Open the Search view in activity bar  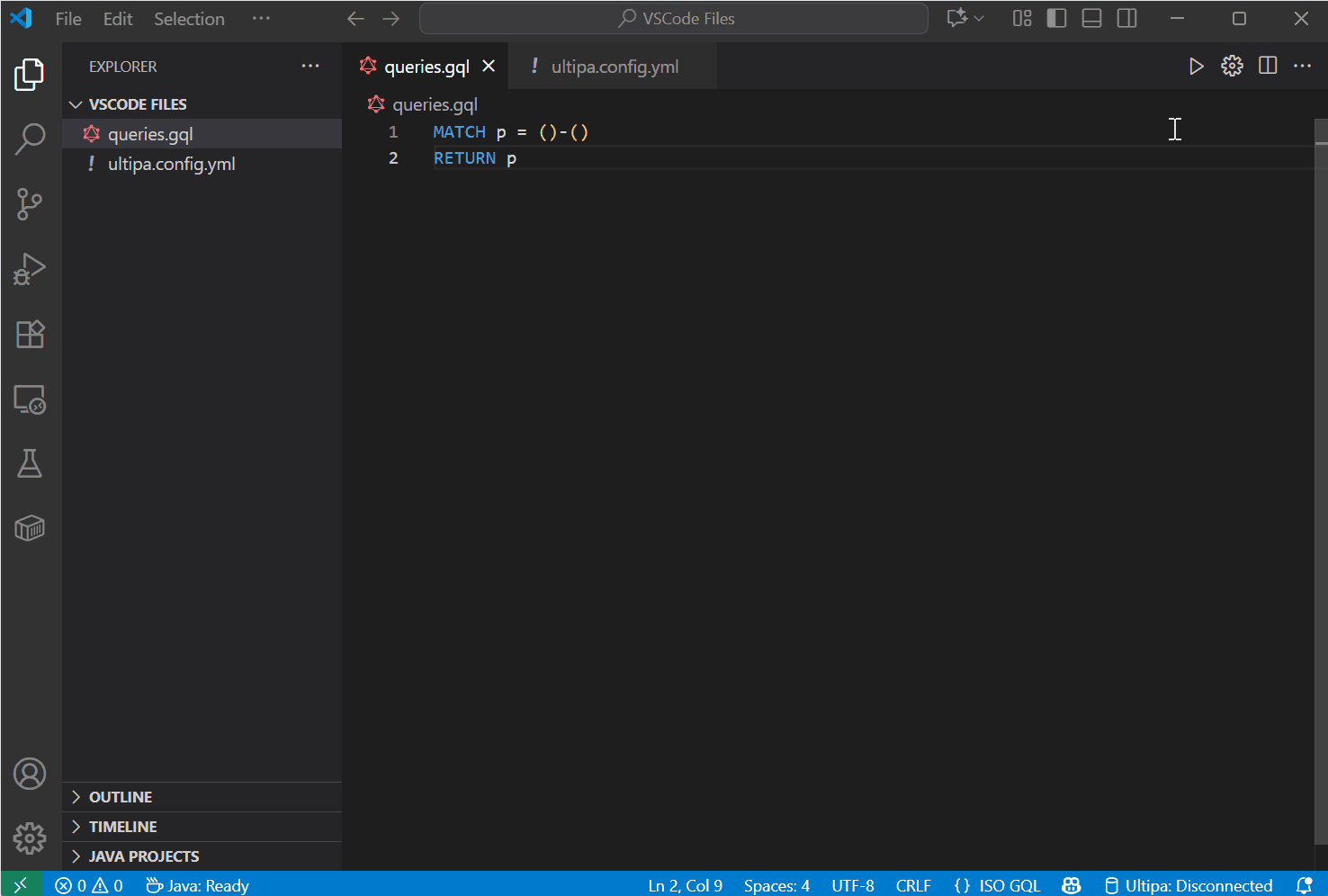pos(30,139)
